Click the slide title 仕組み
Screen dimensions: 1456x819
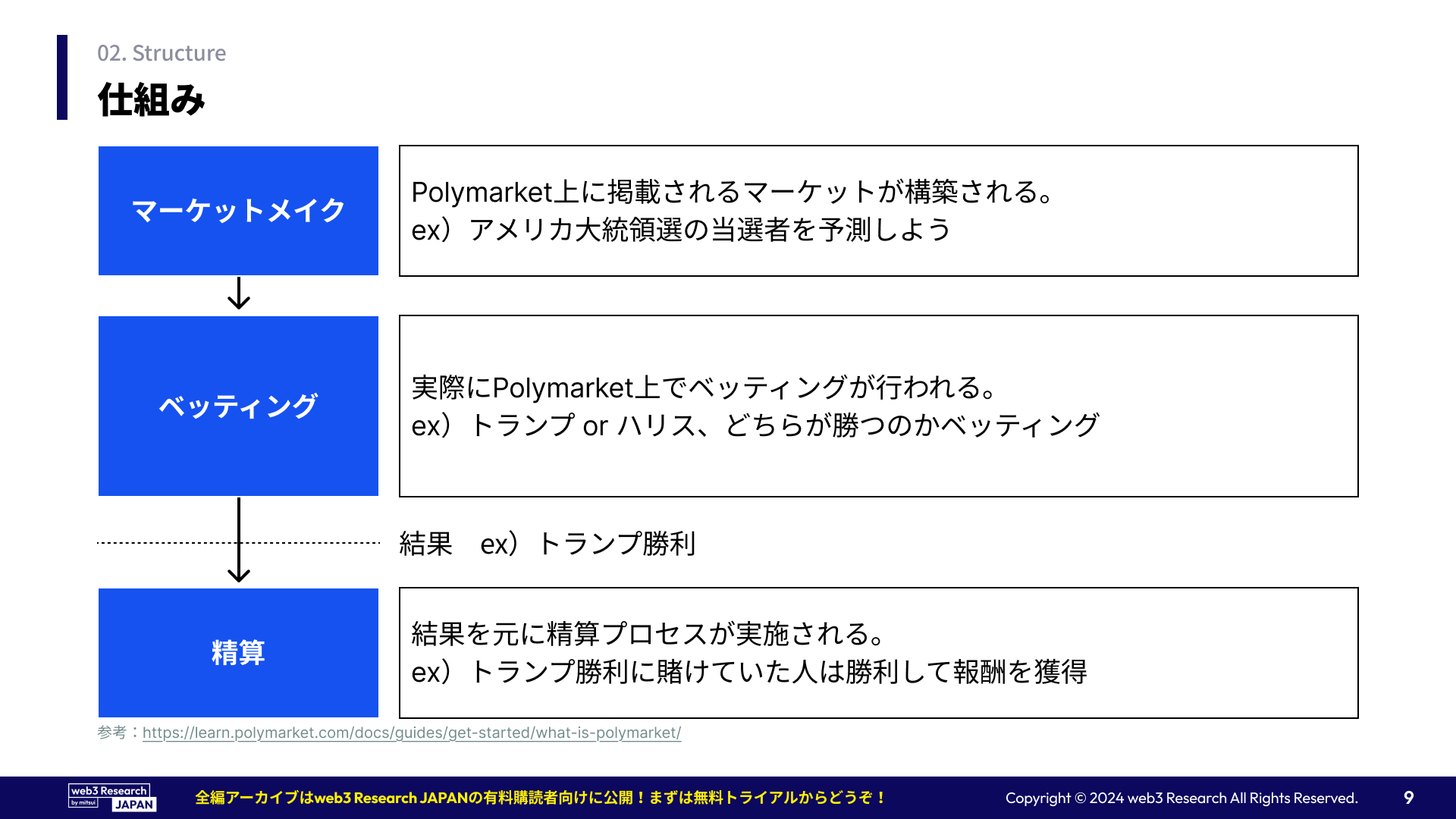click(x=151, y=100)
